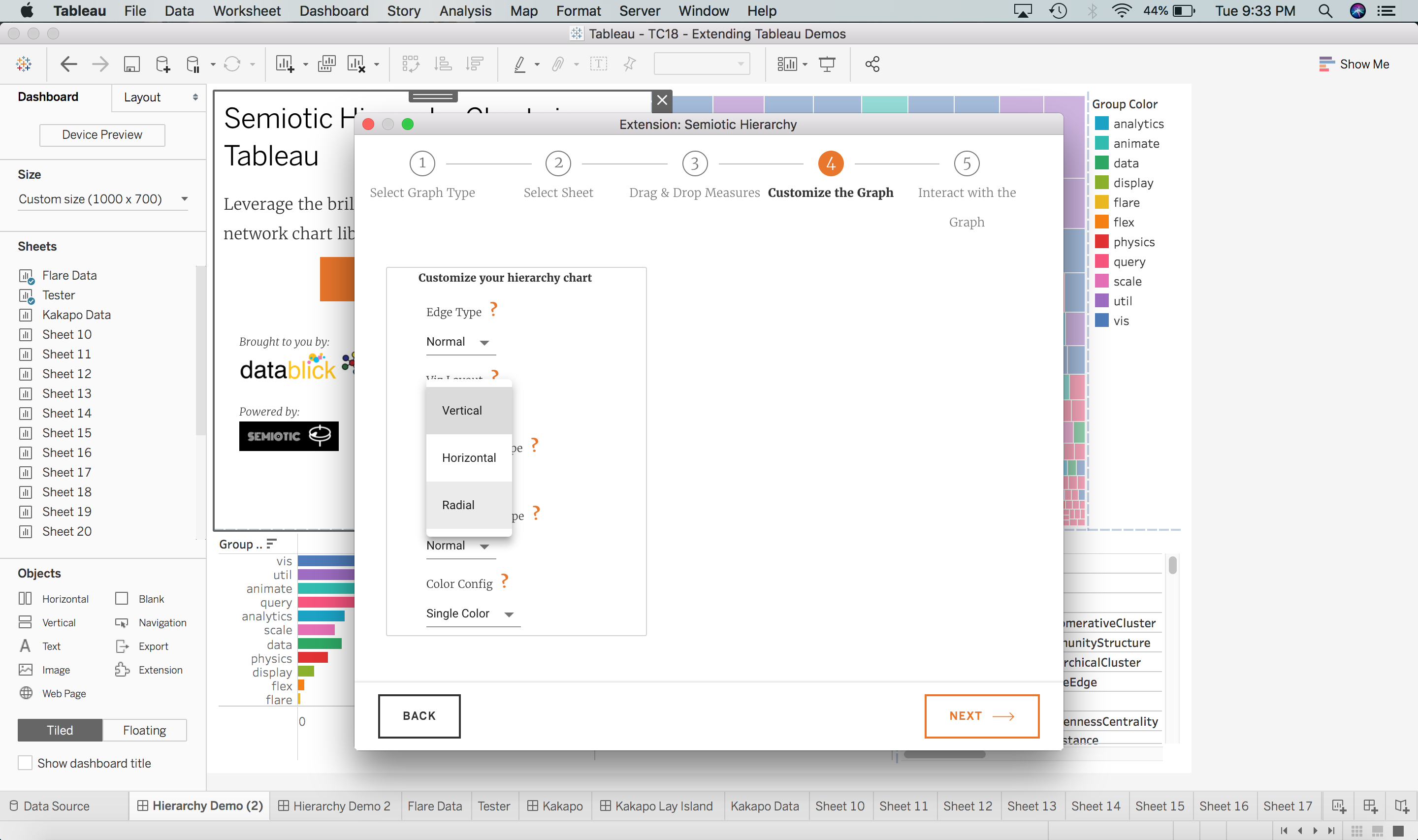Select the Extension object icon

coord(122,670)
